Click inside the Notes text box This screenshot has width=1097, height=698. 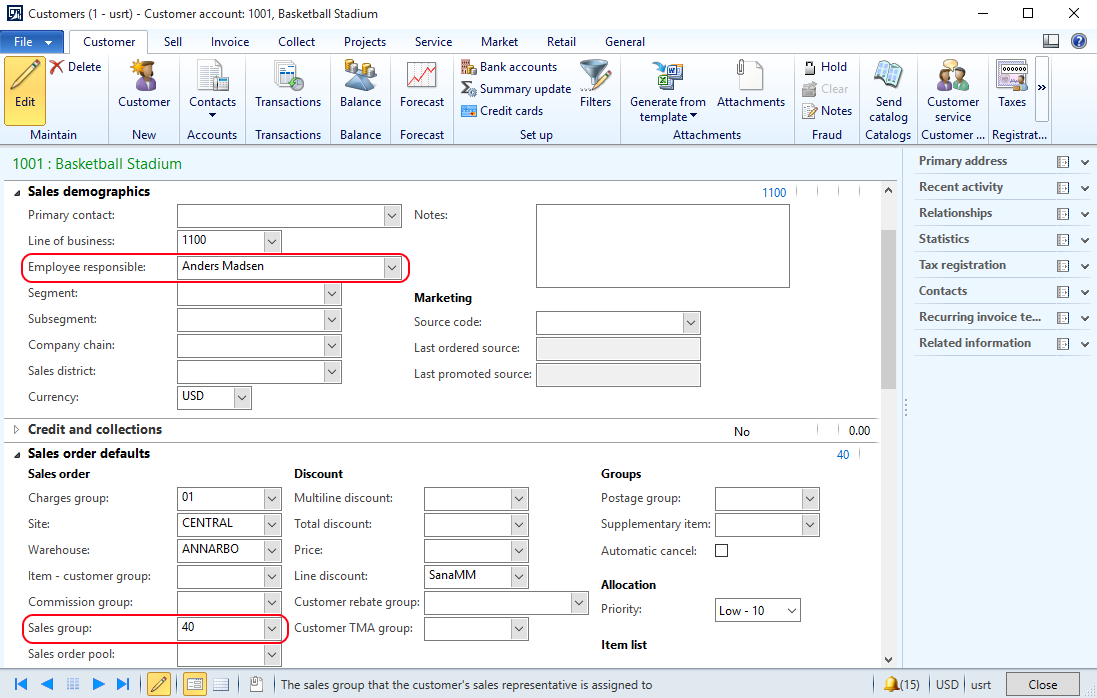pyautogui.click(x=663, y=245)
